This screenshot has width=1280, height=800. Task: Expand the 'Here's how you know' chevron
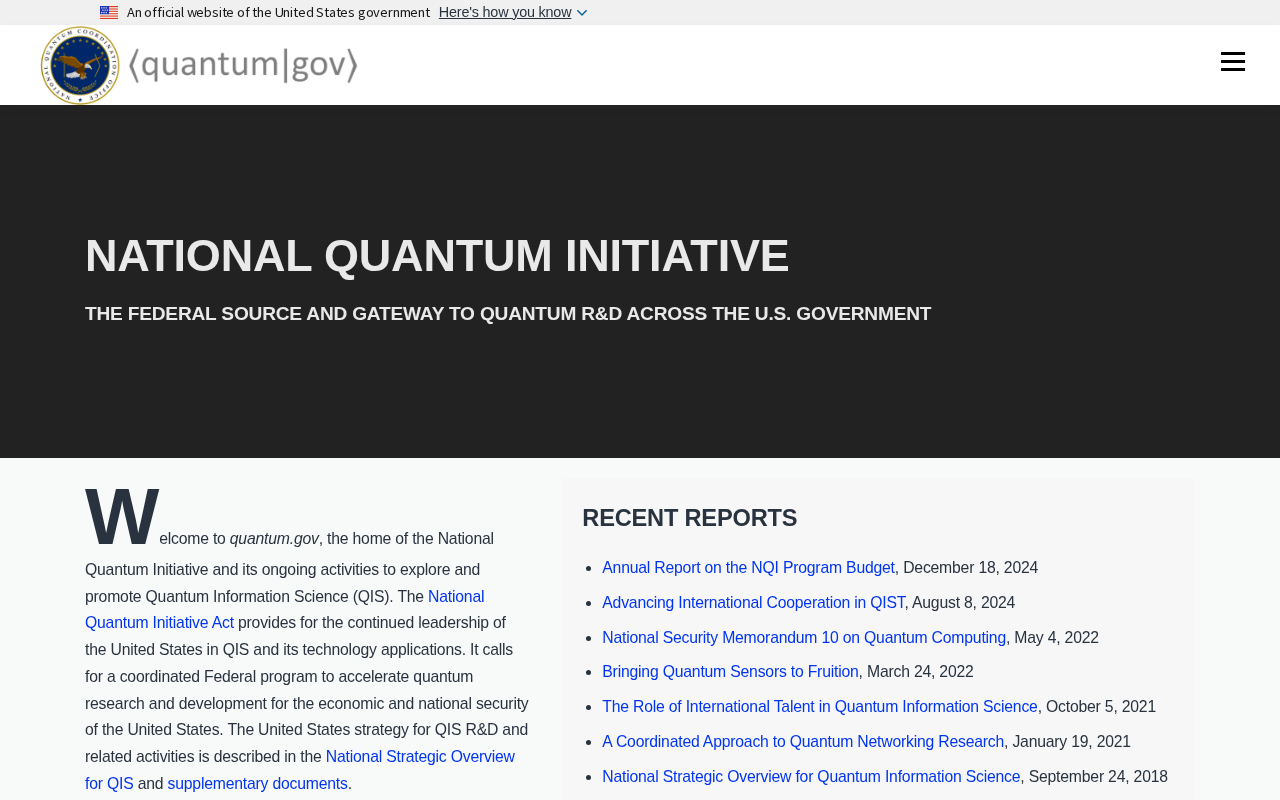click(x=582, y=13)
